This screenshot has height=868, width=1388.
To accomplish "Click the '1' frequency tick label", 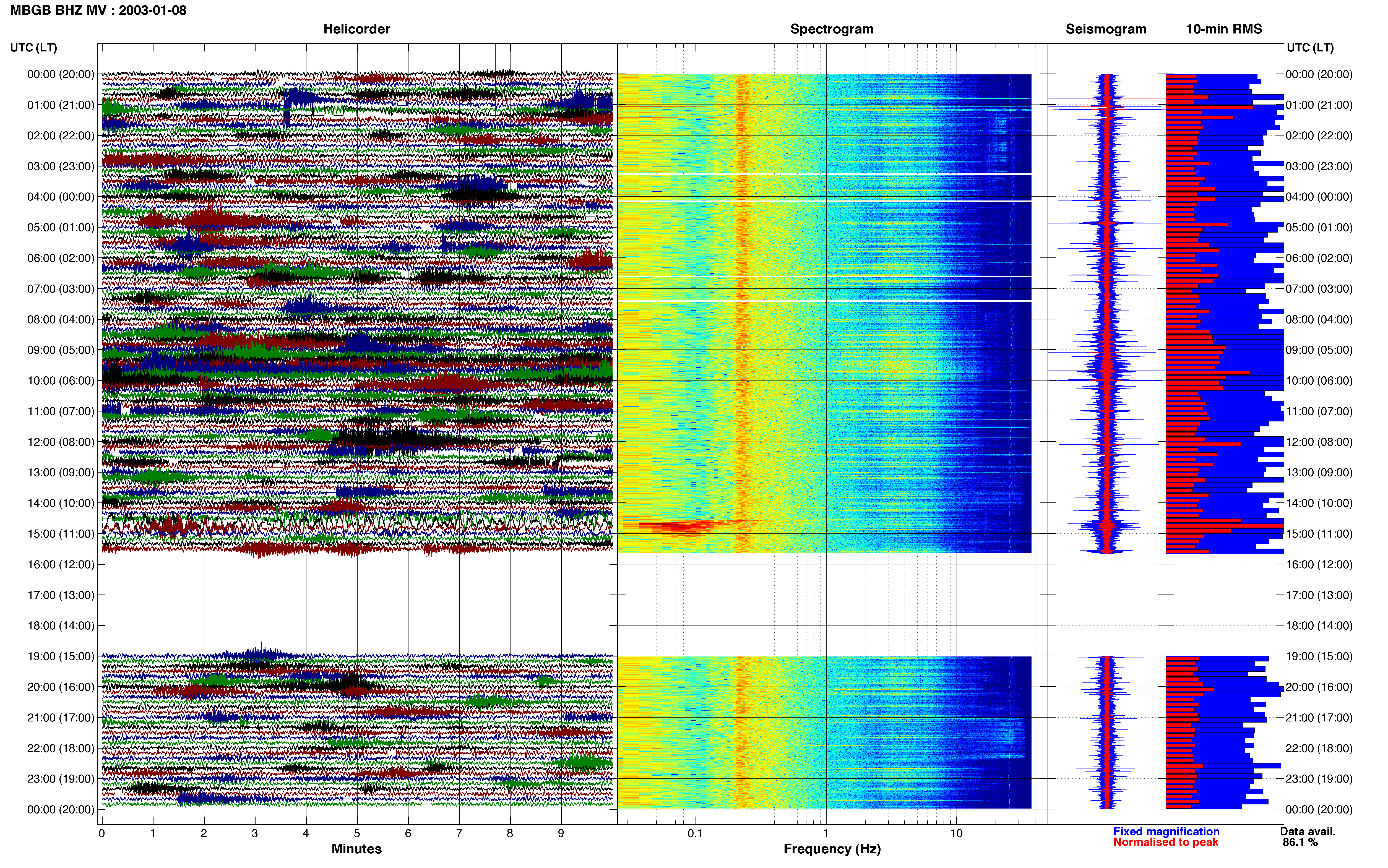I will click(x=826, y=833).
